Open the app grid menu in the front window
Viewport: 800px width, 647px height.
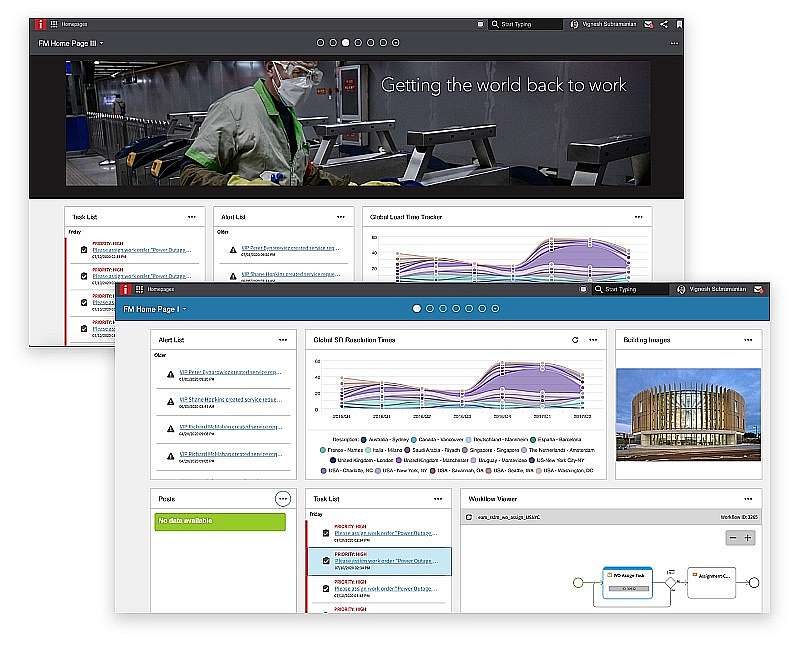coord(139,289)
